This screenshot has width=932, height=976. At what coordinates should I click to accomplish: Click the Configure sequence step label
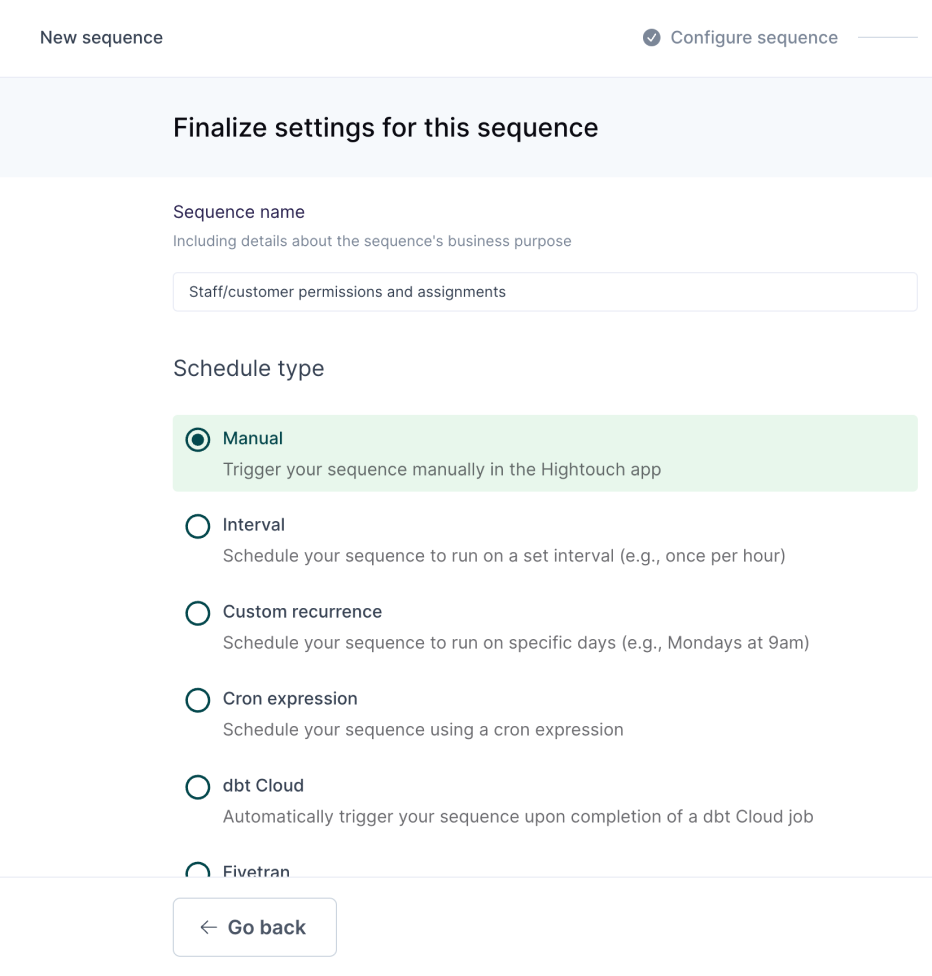point(754,38)
